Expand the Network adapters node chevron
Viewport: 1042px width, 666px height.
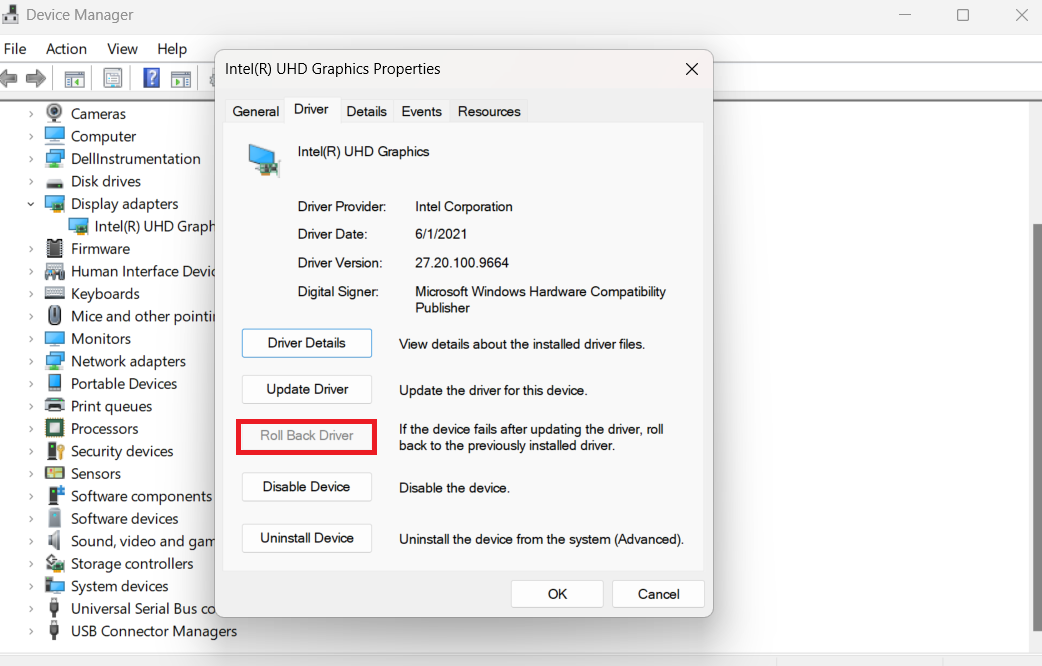click(31, 362)
